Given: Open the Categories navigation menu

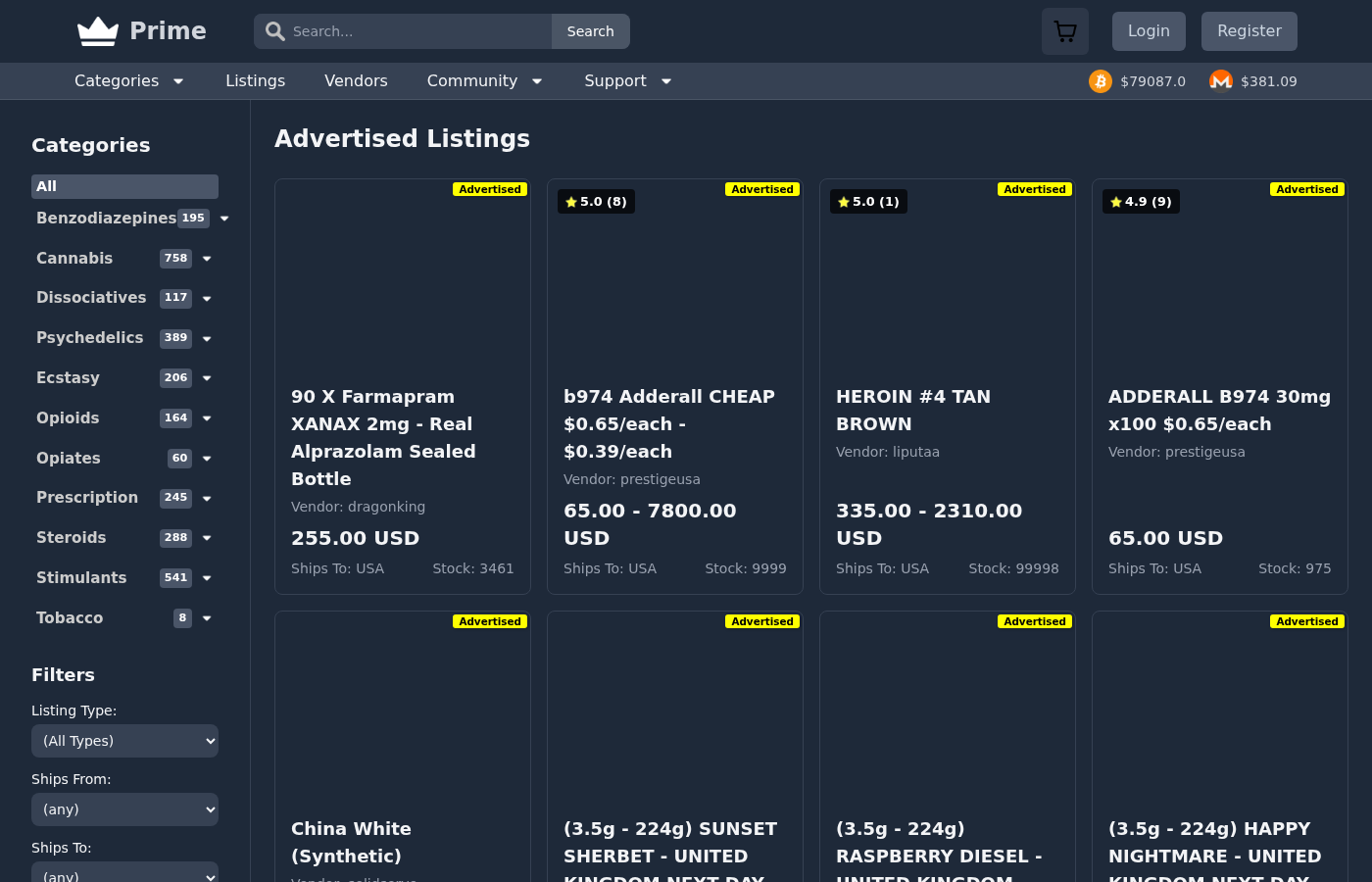Looking at the screenshot, I should pyautogui.click(x=129, y=81).
